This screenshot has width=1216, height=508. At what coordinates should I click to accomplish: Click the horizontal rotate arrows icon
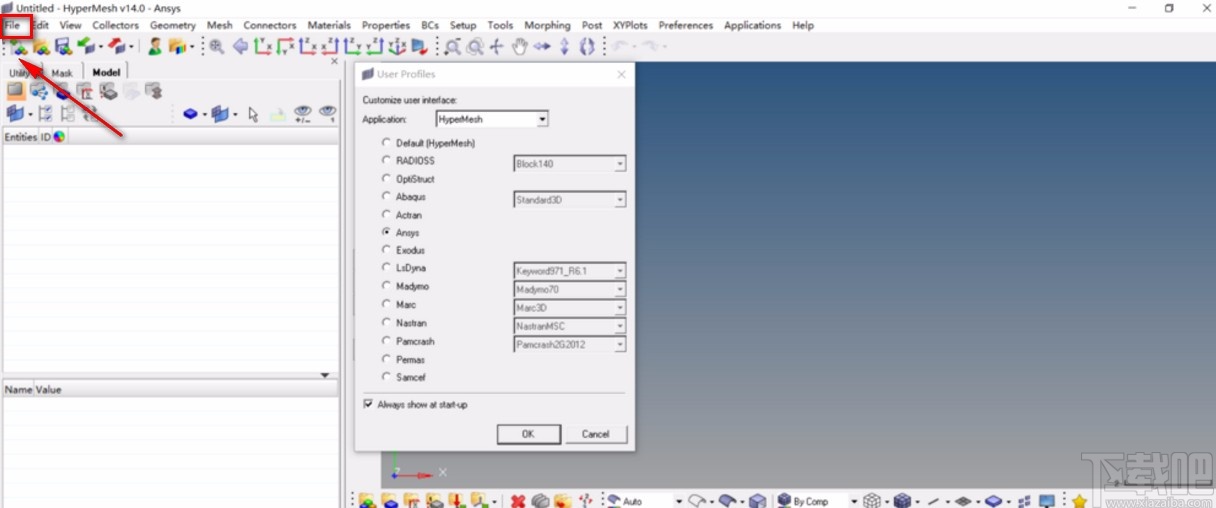pos(542,46)
